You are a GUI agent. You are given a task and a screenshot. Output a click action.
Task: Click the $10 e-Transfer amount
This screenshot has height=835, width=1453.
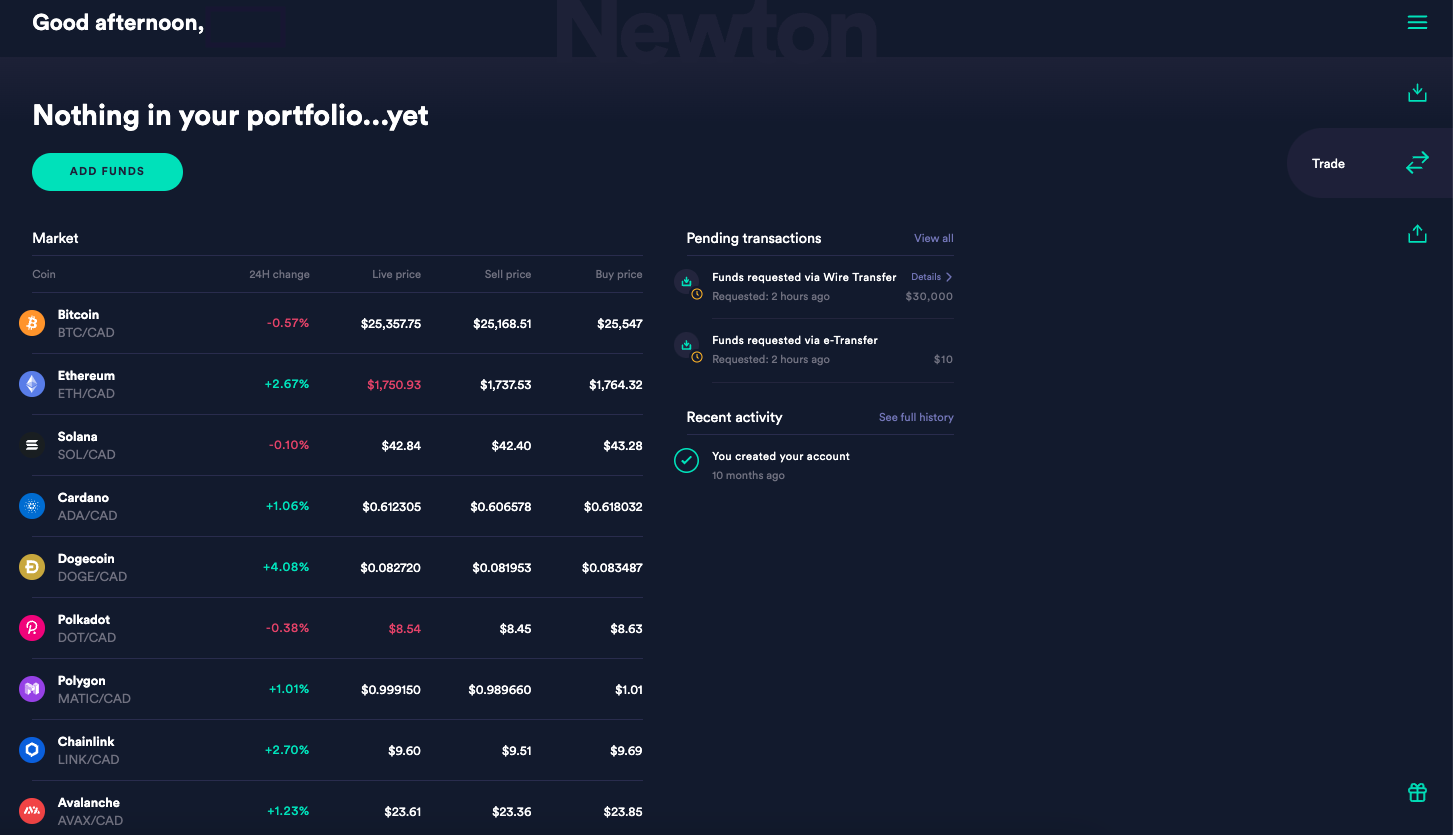click(x=943, y=359)
